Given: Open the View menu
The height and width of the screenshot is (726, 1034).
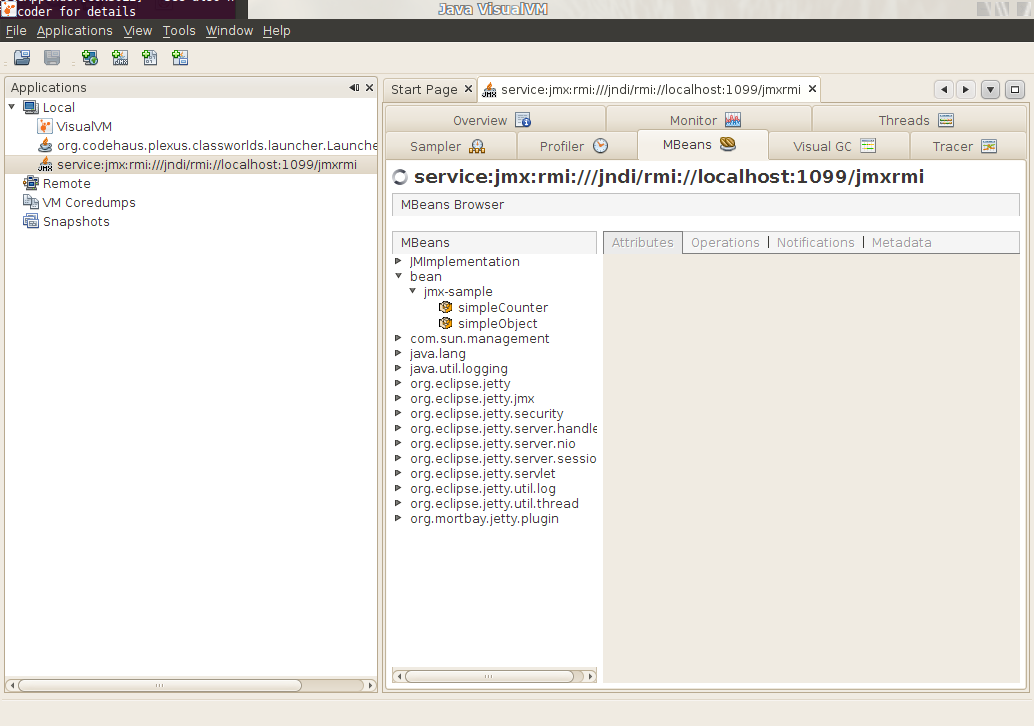Looking at the screenshot, I should [x=137, y=31].
